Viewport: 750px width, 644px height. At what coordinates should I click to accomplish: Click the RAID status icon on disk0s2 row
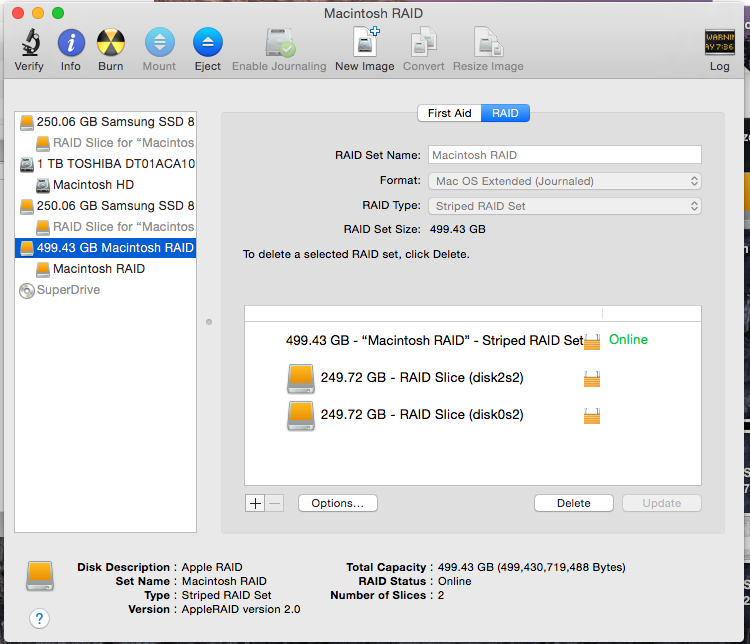[592, 416]
